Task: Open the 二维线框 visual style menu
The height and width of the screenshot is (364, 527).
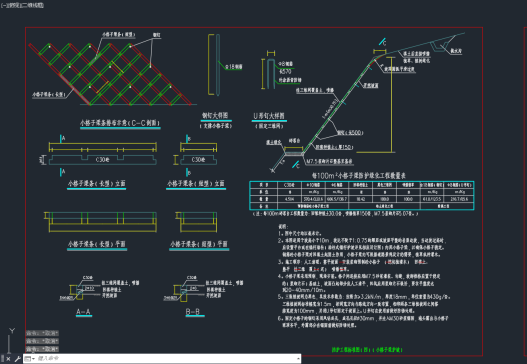Action: [34, 5]
